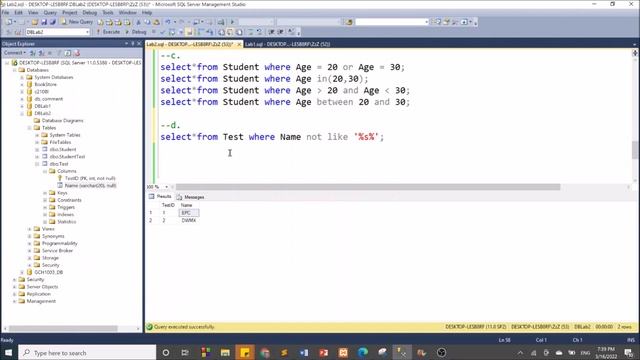640x360 pixels.
Task: Open the Help menu
Action: click(147, 13)
